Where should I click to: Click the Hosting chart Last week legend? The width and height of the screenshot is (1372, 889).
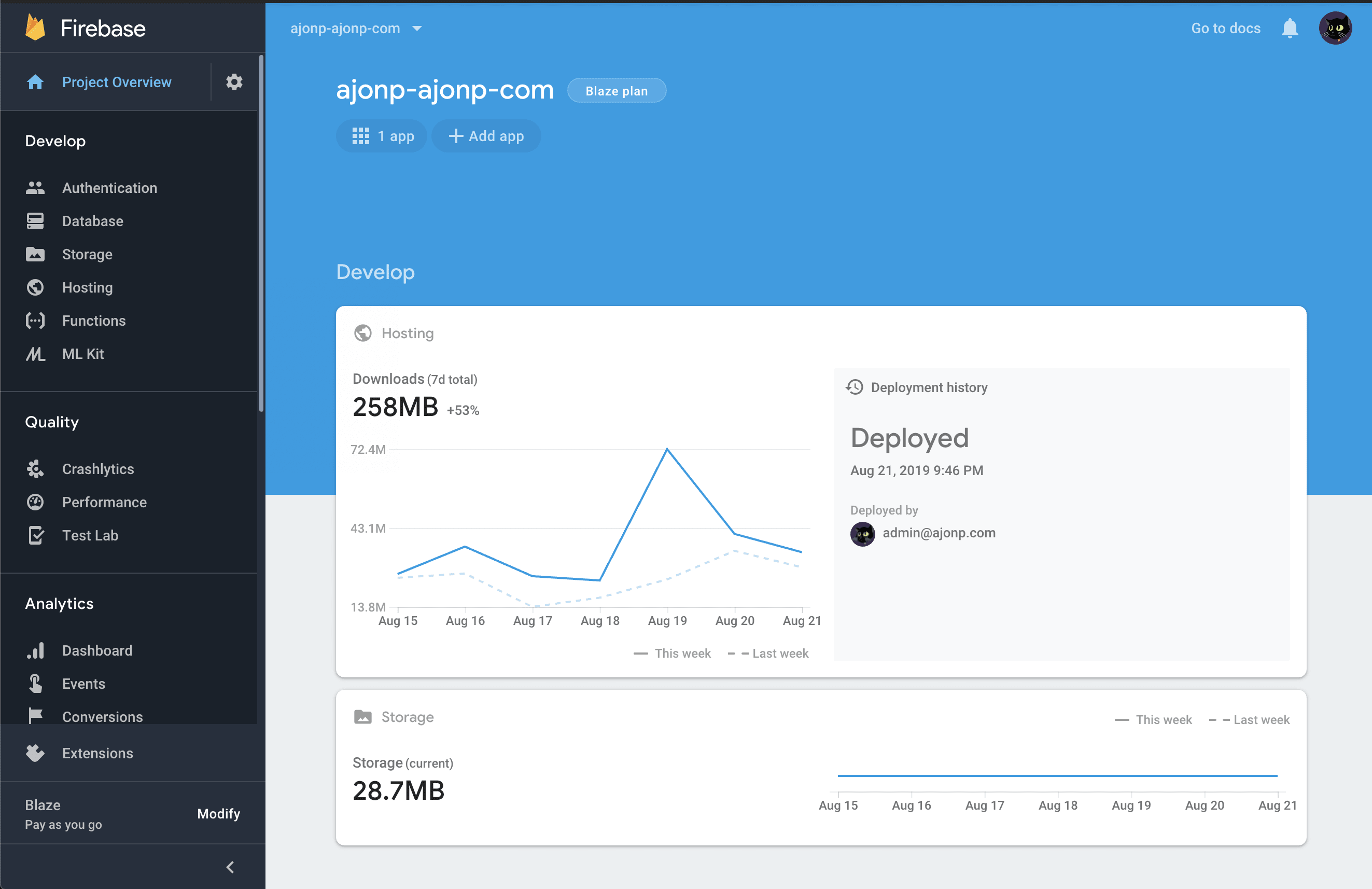(x=768, y=653)
